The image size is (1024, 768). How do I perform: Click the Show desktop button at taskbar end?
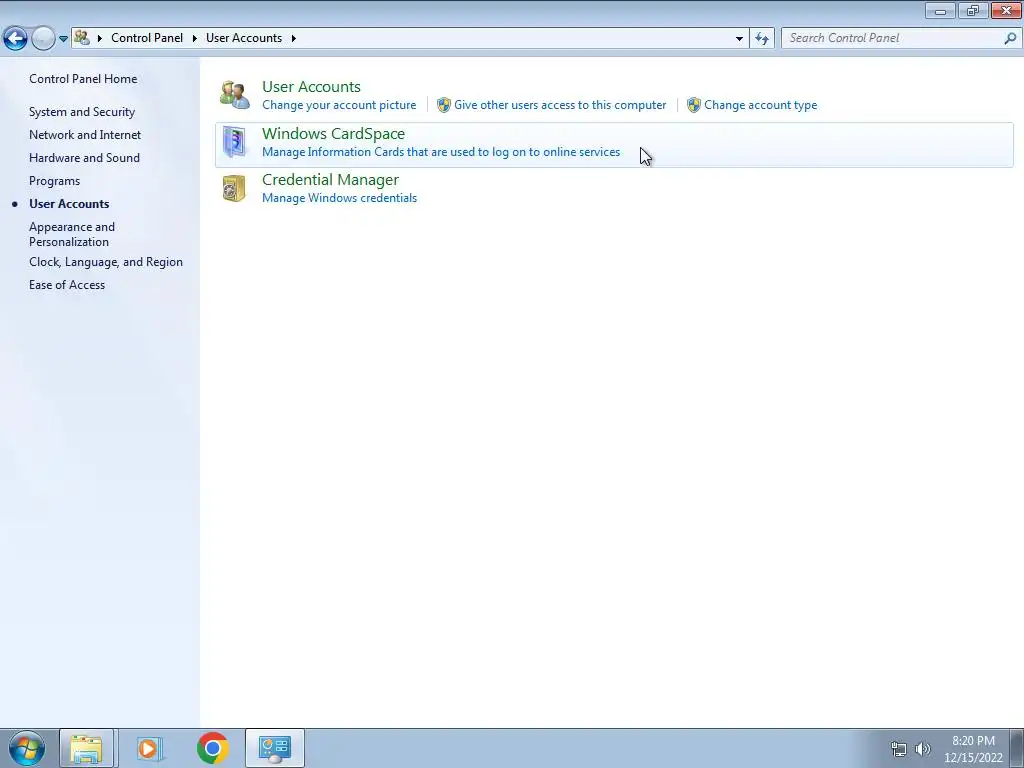click(x=1017, y=748)
